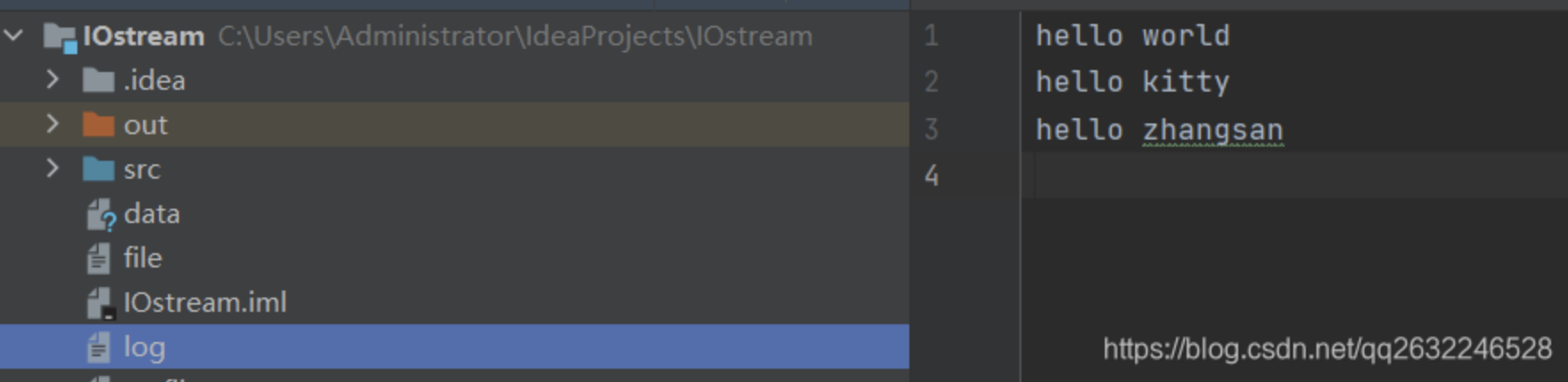
Task: Select the log file name
Action: pos(144,347)
